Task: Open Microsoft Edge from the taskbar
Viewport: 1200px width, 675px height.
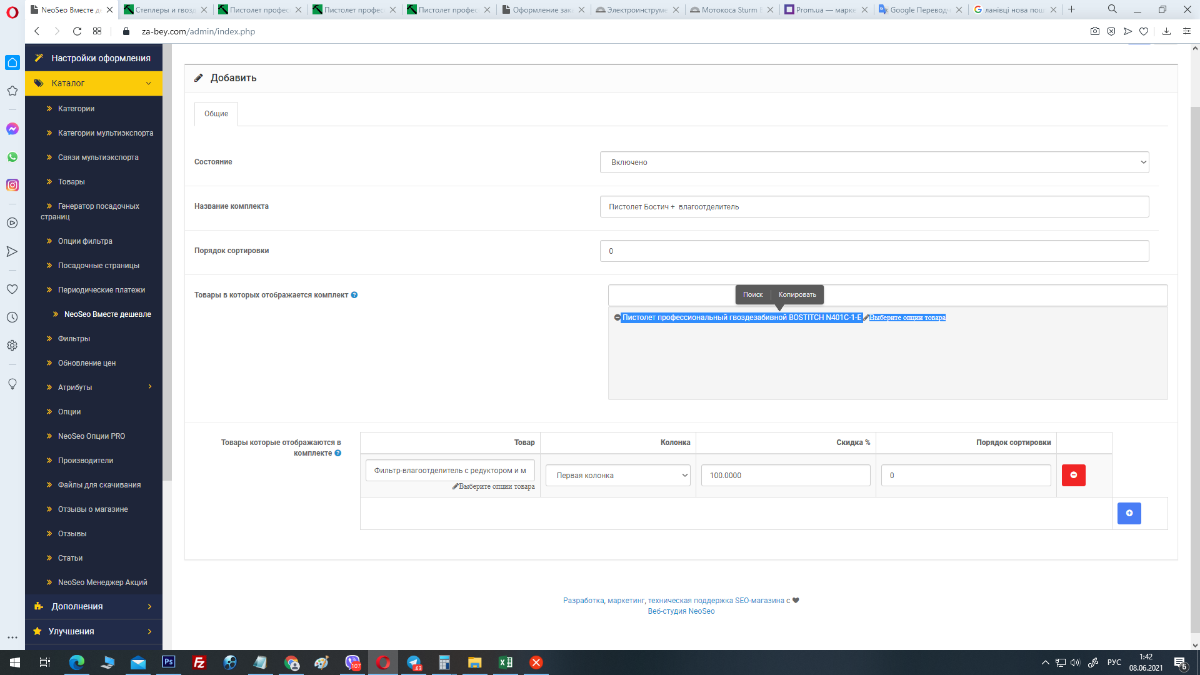Action: tap(75, 662)
